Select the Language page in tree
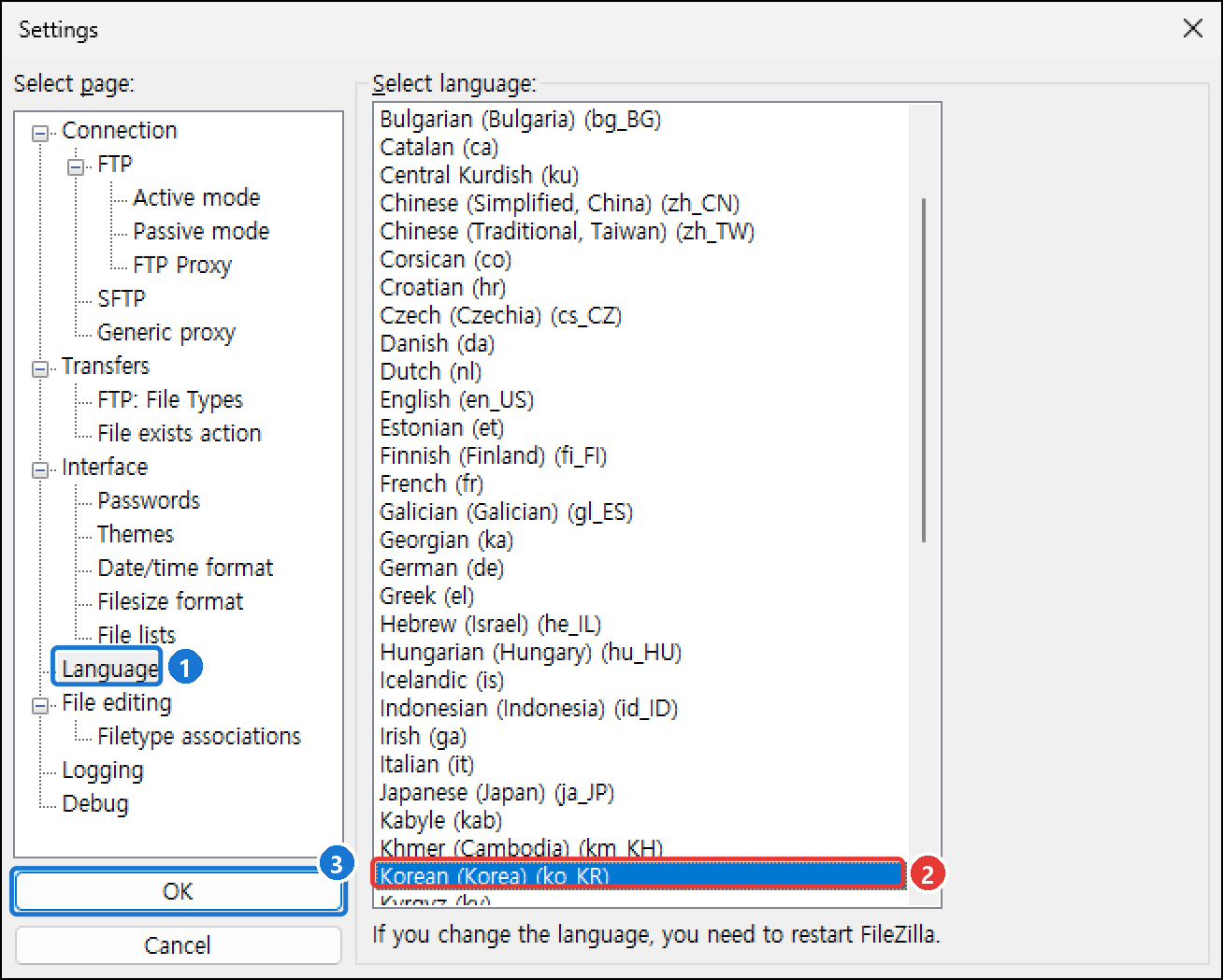This screenshot has height=980, width=1223. pos(110,669)
